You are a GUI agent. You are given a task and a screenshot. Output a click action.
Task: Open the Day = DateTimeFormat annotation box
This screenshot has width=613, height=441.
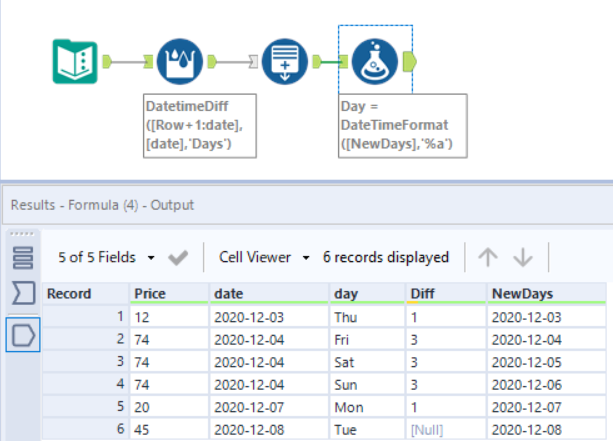pos(403,125)
